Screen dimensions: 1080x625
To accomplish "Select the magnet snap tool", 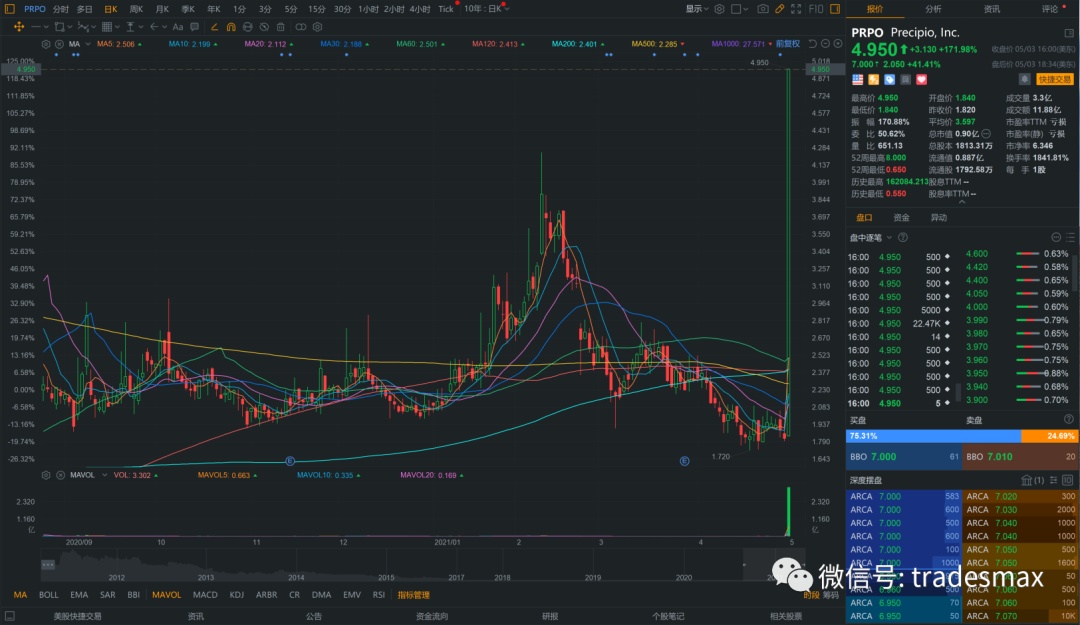I will click(230, 27).
